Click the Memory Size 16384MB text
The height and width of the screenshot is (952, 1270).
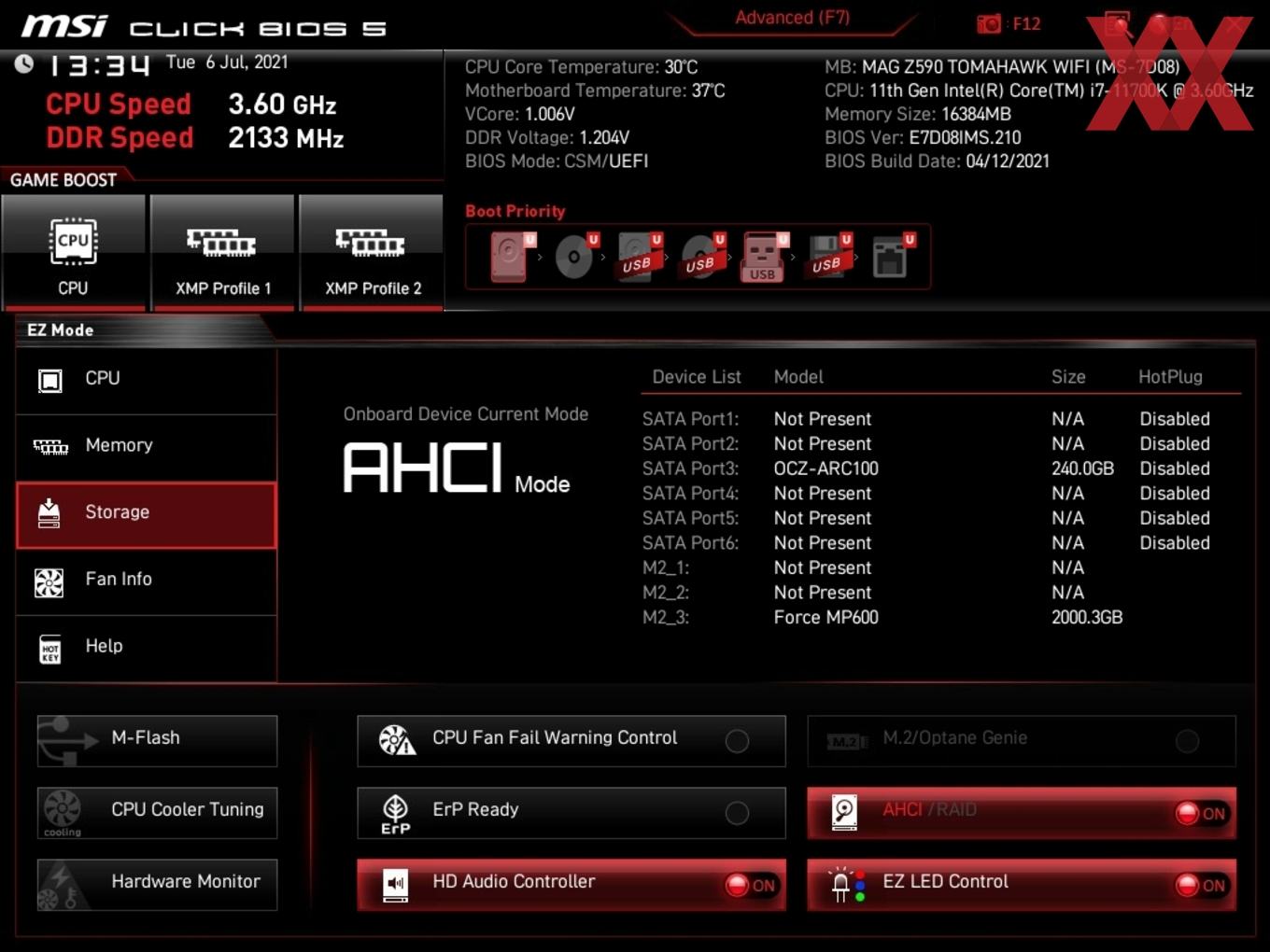coord(918,114)
